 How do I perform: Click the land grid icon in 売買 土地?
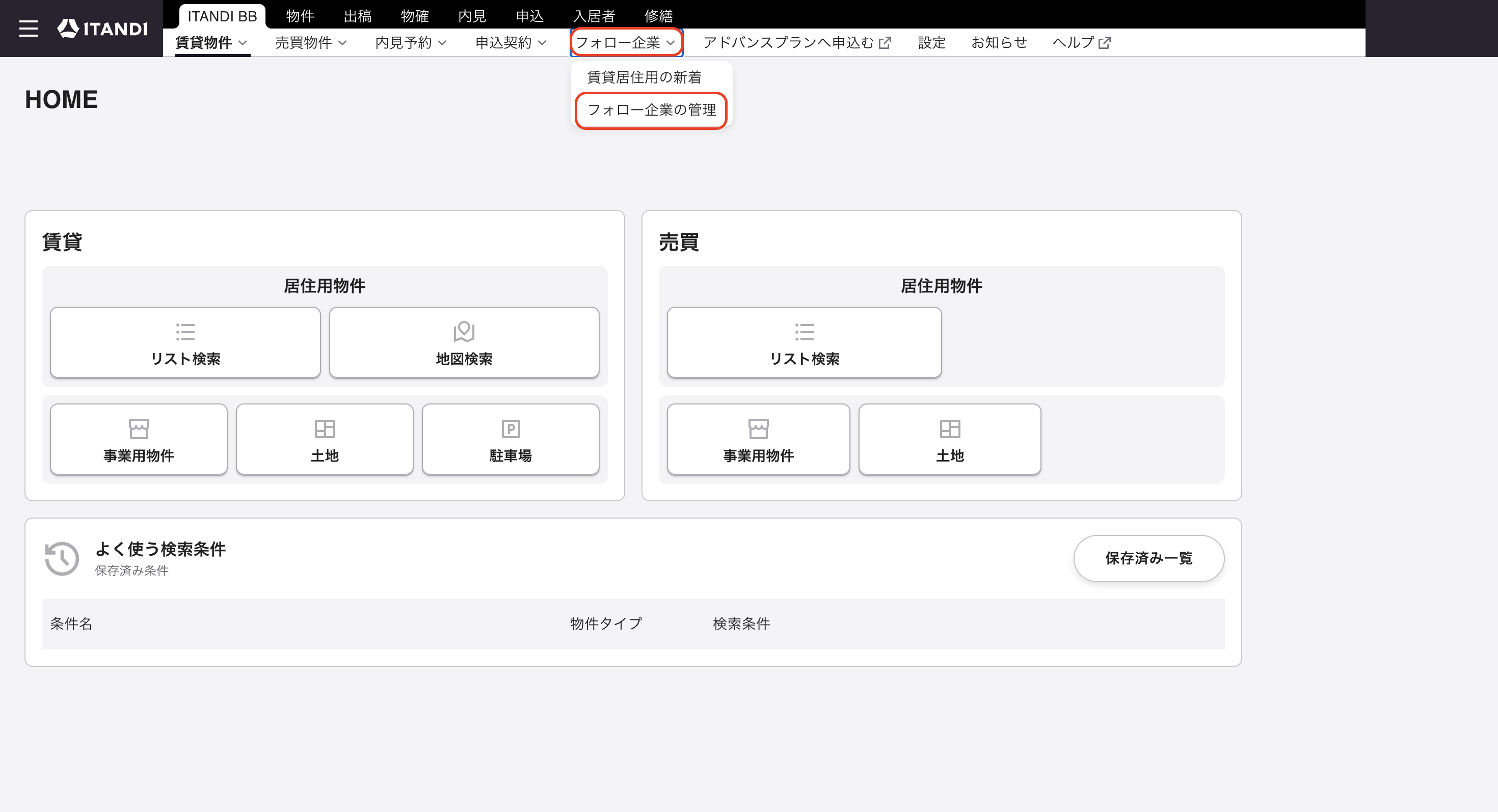(950, 429)
